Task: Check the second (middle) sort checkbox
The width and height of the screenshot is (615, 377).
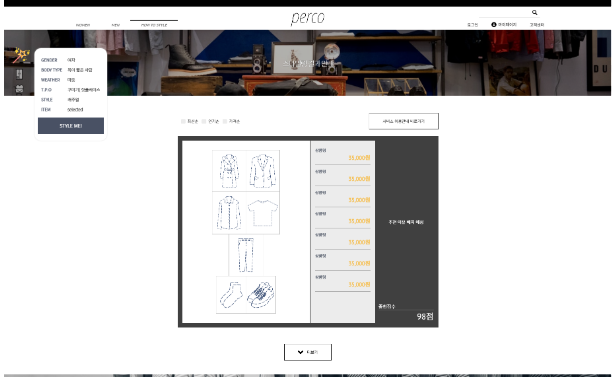Action: 204,121
